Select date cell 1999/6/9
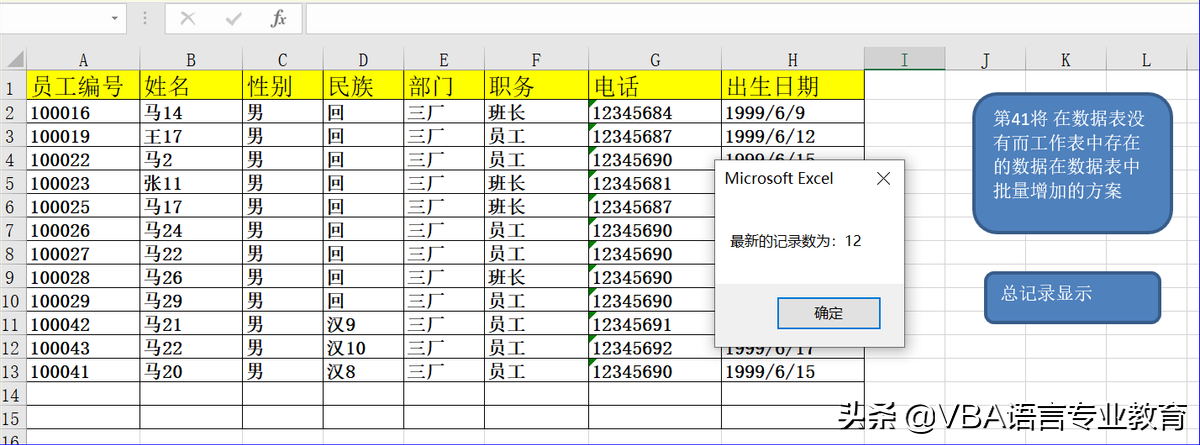The width and height of the screenshot is (1200, 445). pyautogui.click(x=792, y=112)
